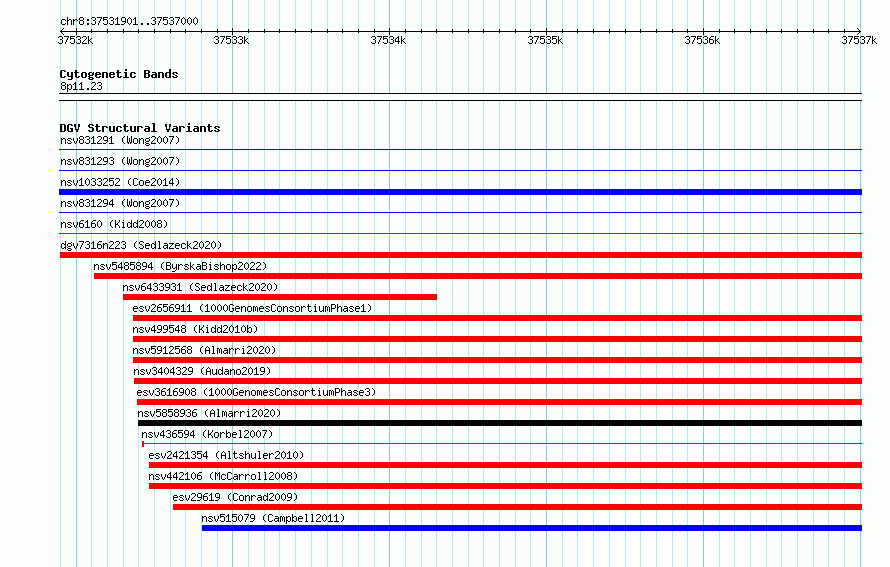The image size is (890, 567).
Task: Select the esv2656911 (1000GenomesConsortiumPhase1) label
Action: 252,308
